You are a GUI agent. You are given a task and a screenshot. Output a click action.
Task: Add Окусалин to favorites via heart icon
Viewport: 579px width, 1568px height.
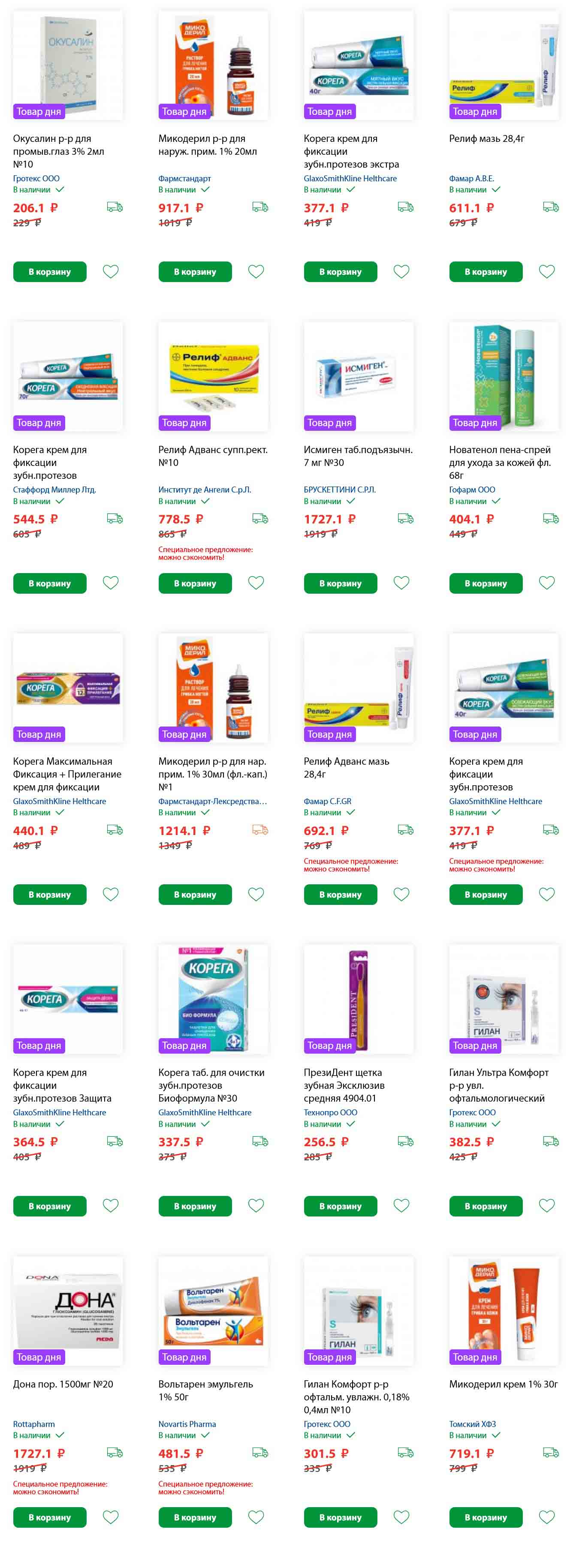111,271
